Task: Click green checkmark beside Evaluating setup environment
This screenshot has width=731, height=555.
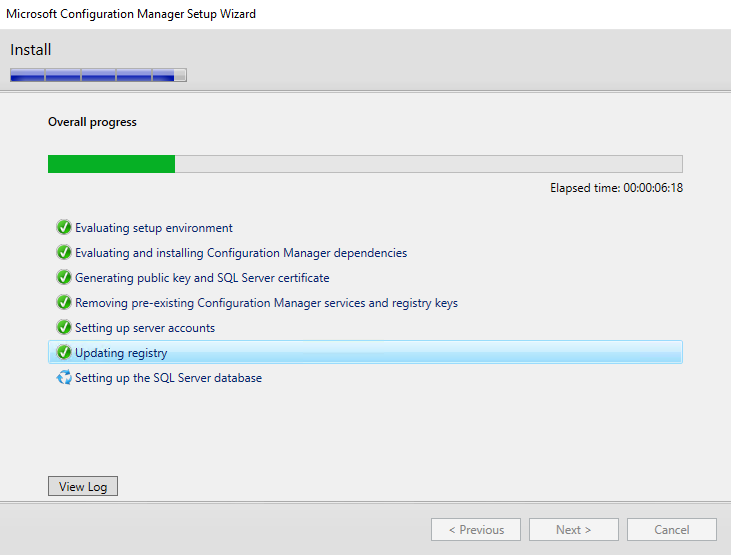Action: pos(64,228)
